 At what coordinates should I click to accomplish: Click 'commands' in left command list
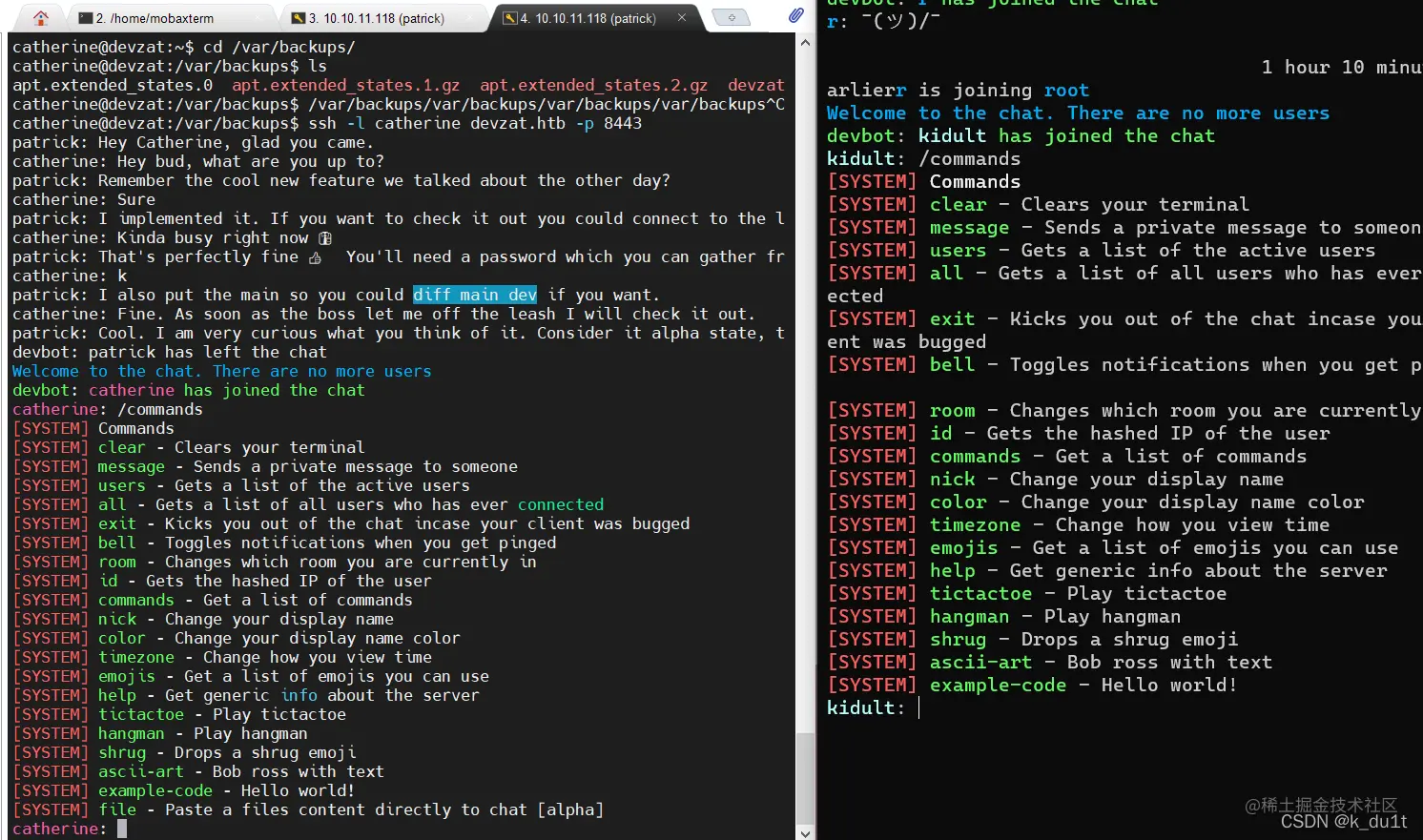tap(136, 600)
